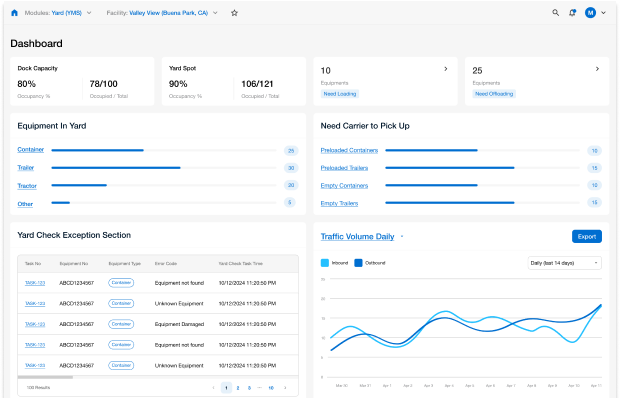620x399 pixels.
Task: Go to next page arrow
Action: pyautogui.click(x=285, y=388)
